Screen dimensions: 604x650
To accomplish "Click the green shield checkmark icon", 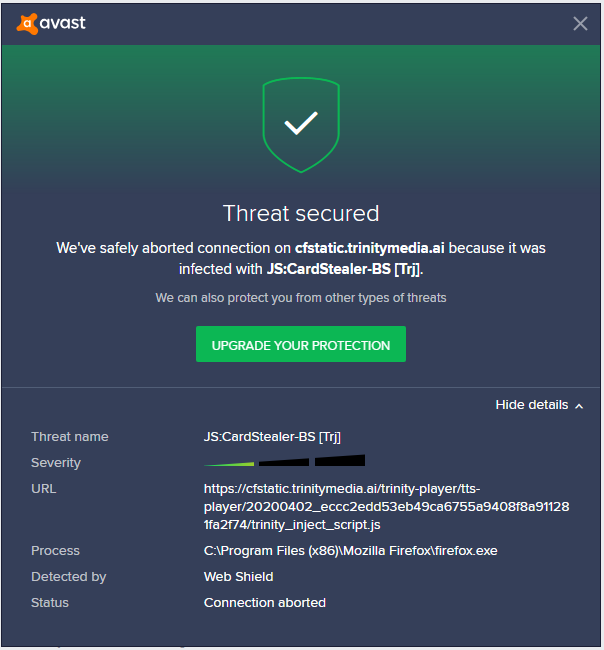I will [x=301, y=125].
